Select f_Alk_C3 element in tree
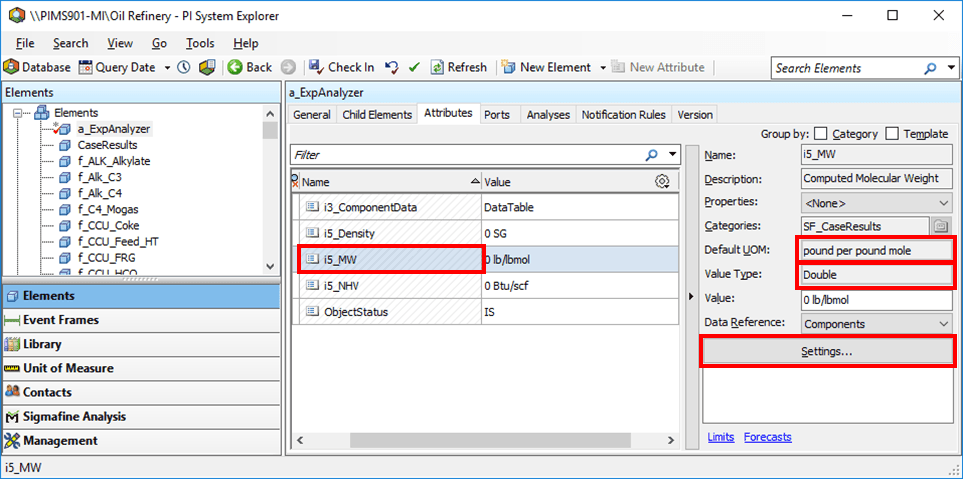Screen dimensions: 963x479 pyautogui.click(x=99, y=177)
